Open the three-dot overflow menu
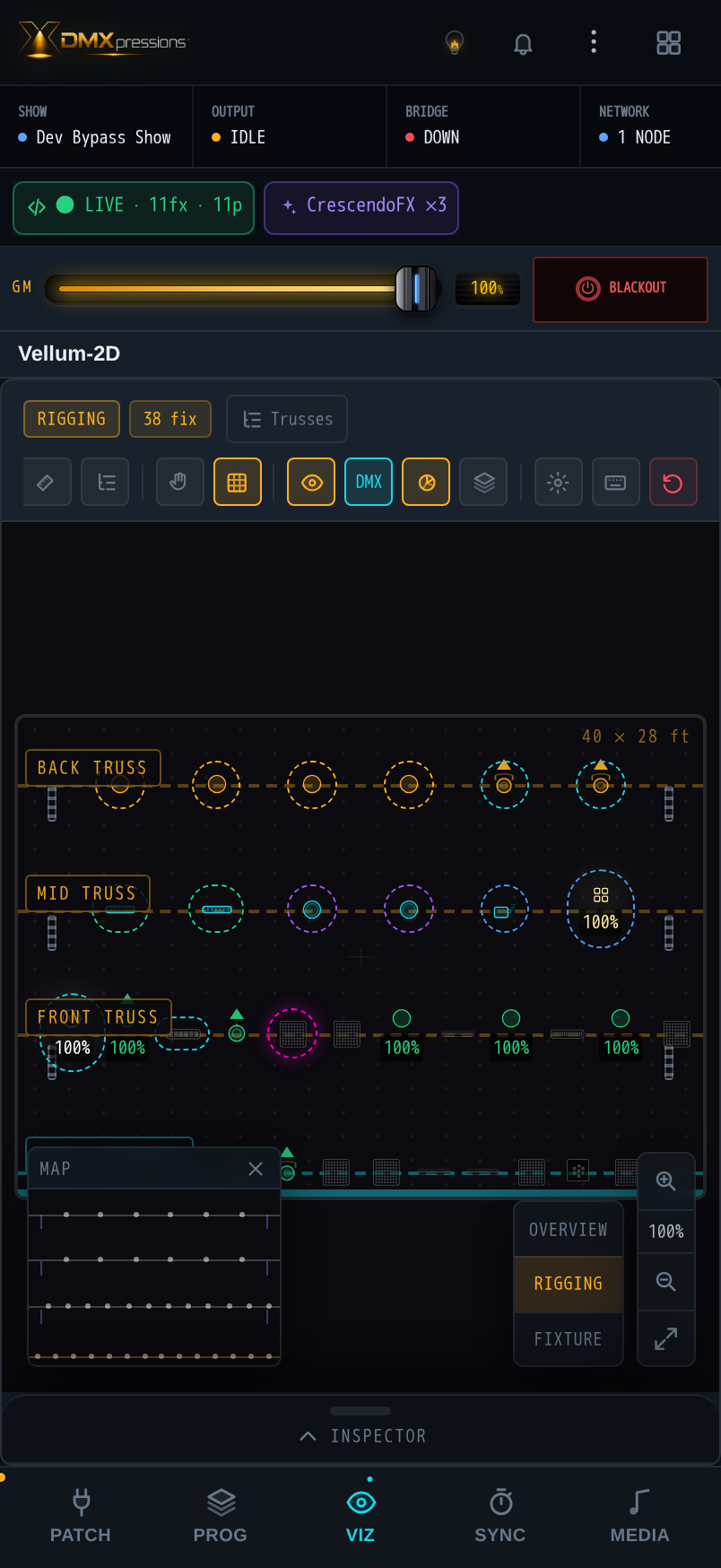Viewport: 721px width, 1568px height. (594, 42)
